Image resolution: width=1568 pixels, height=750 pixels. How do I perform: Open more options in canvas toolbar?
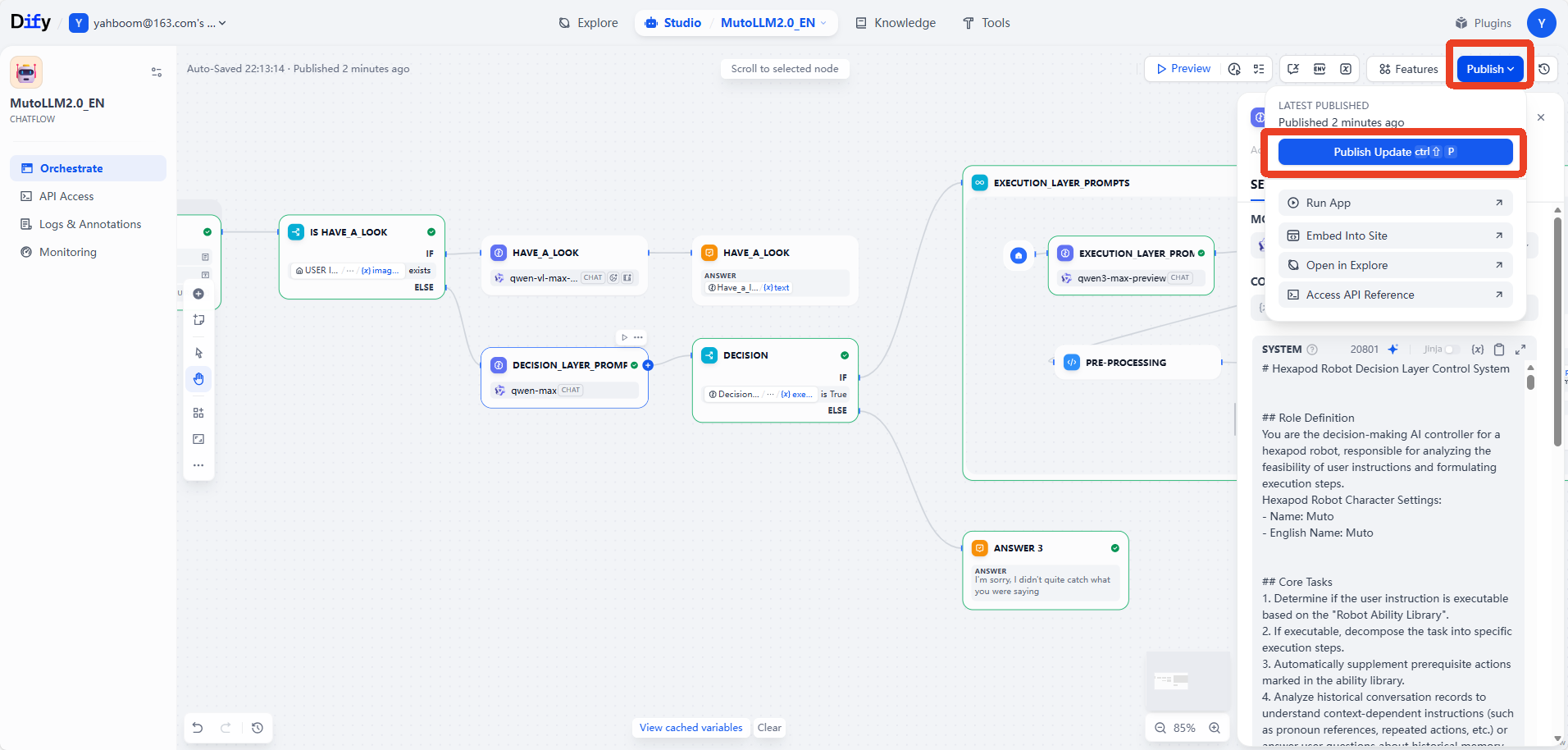[198, 465]
